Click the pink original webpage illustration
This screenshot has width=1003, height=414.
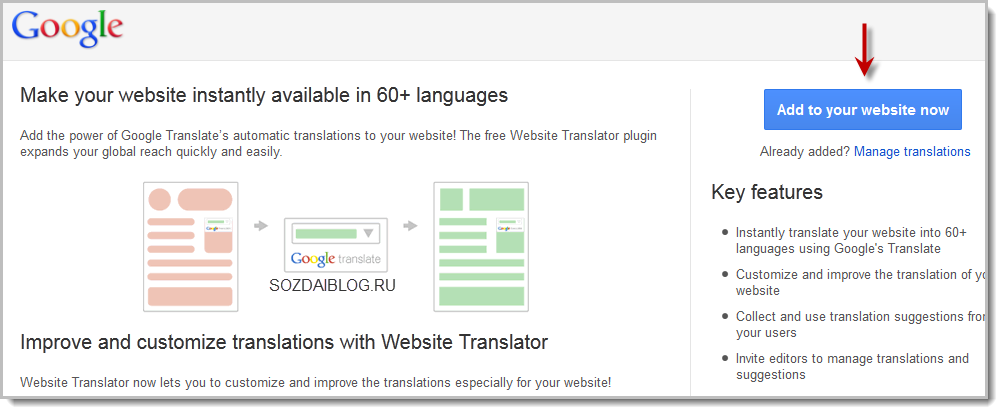[x=191, y=247]
